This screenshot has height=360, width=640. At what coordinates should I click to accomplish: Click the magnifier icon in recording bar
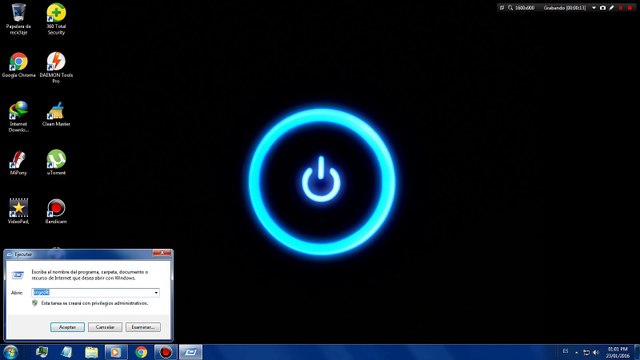(510, 8)
